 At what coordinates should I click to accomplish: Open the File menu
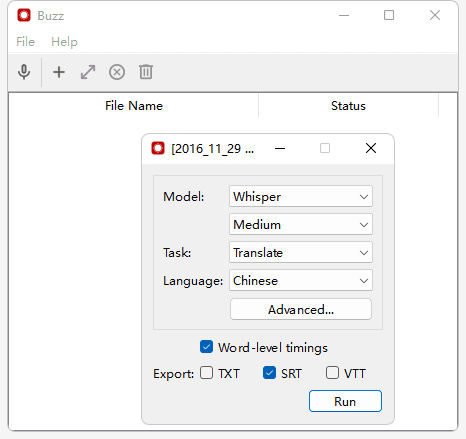tap(25, 42)
